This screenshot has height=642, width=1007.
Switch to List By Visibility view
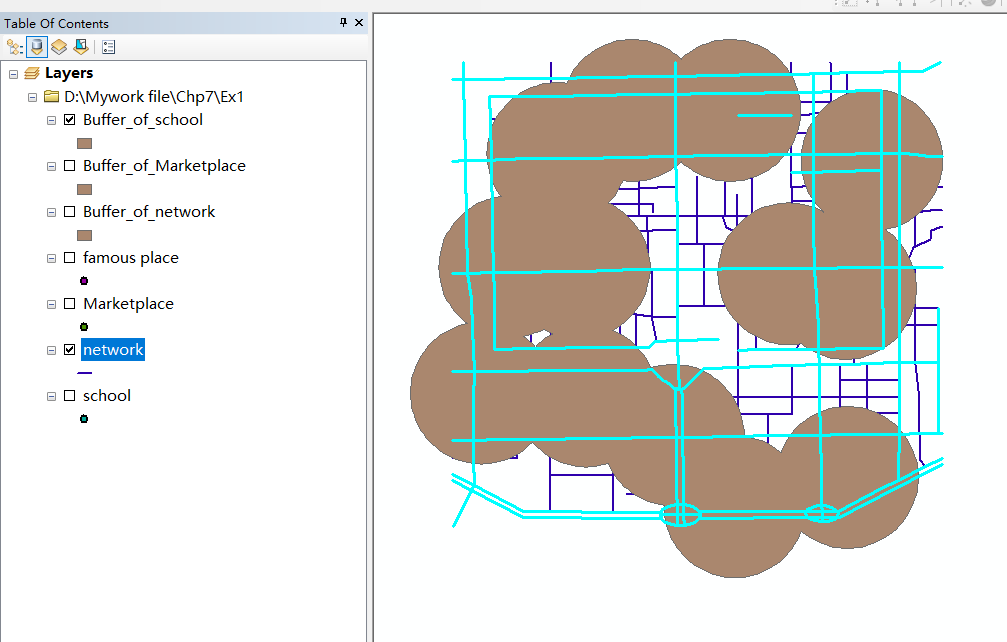[x=58, y=47]
